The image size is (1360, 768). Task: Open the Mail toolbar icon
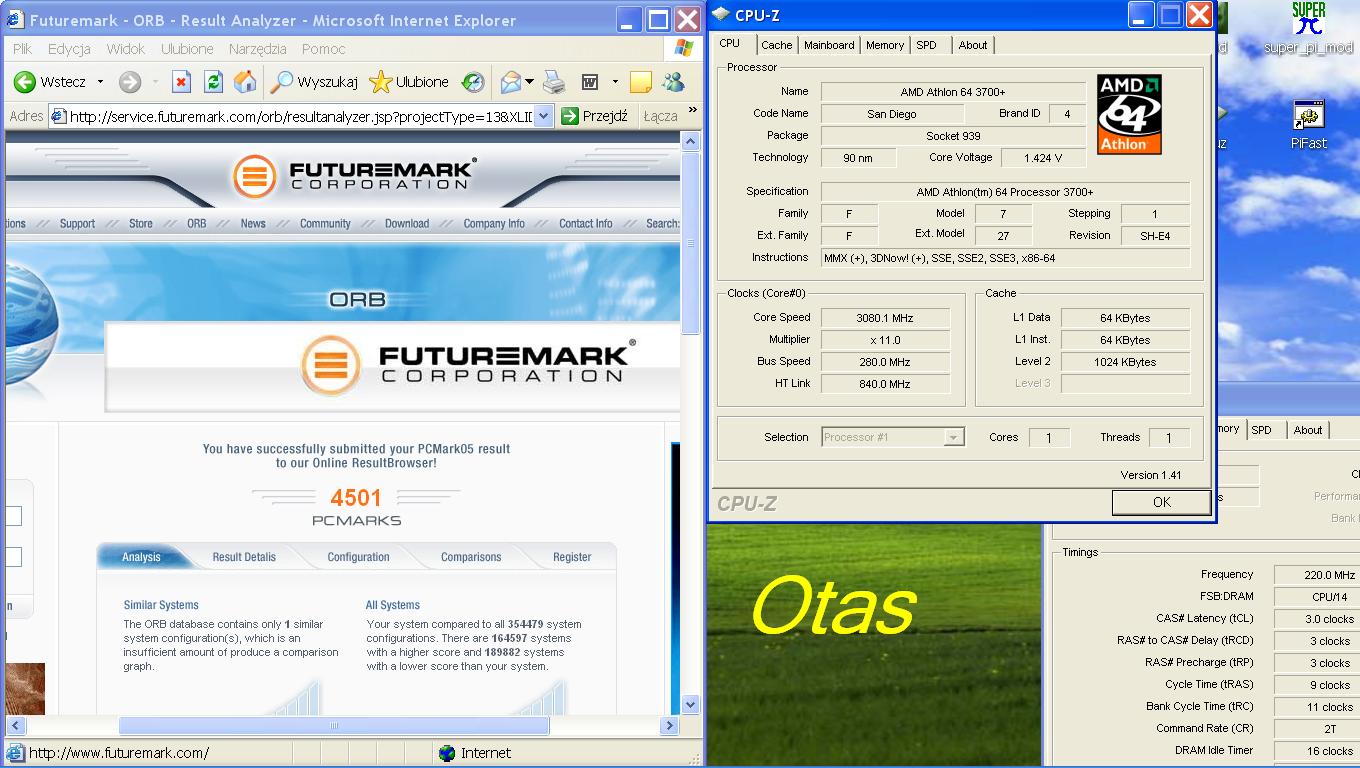pos(511,82)
